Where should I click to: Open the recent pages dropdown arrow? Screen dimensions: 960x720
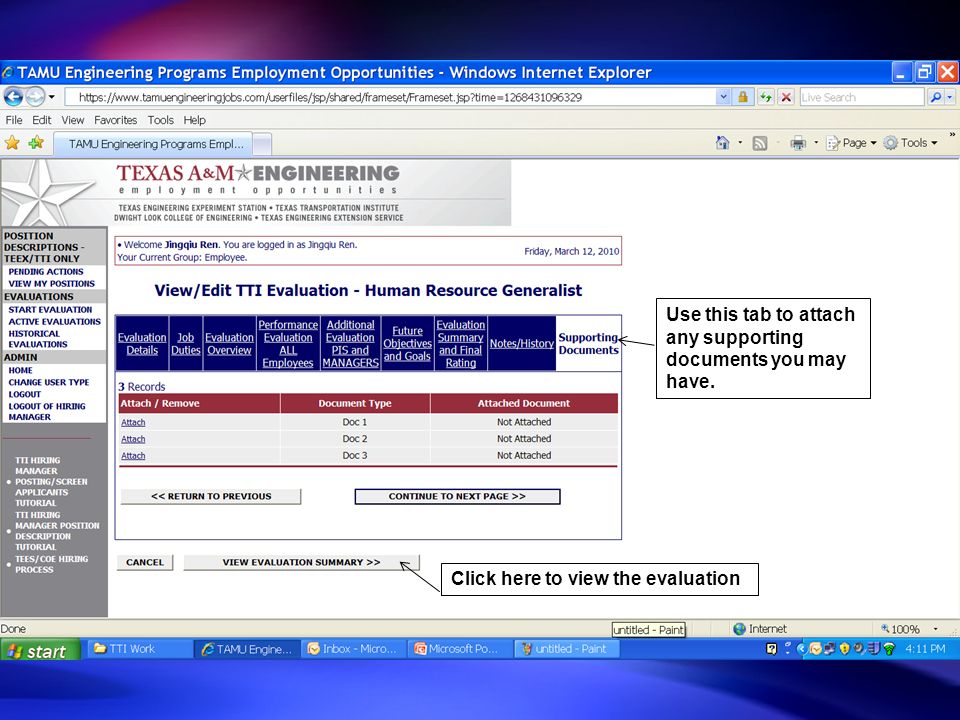click(52, 97)
